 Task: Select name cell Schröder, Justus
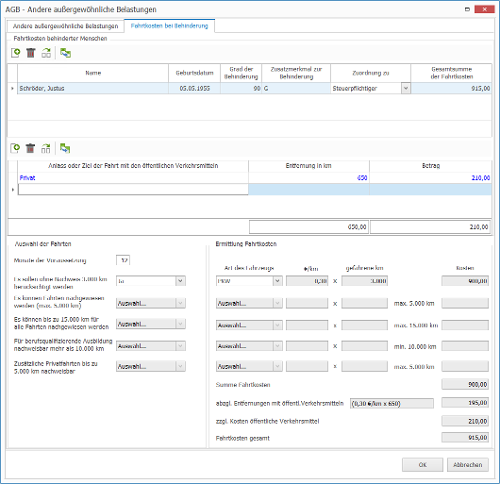pos(93,88)
